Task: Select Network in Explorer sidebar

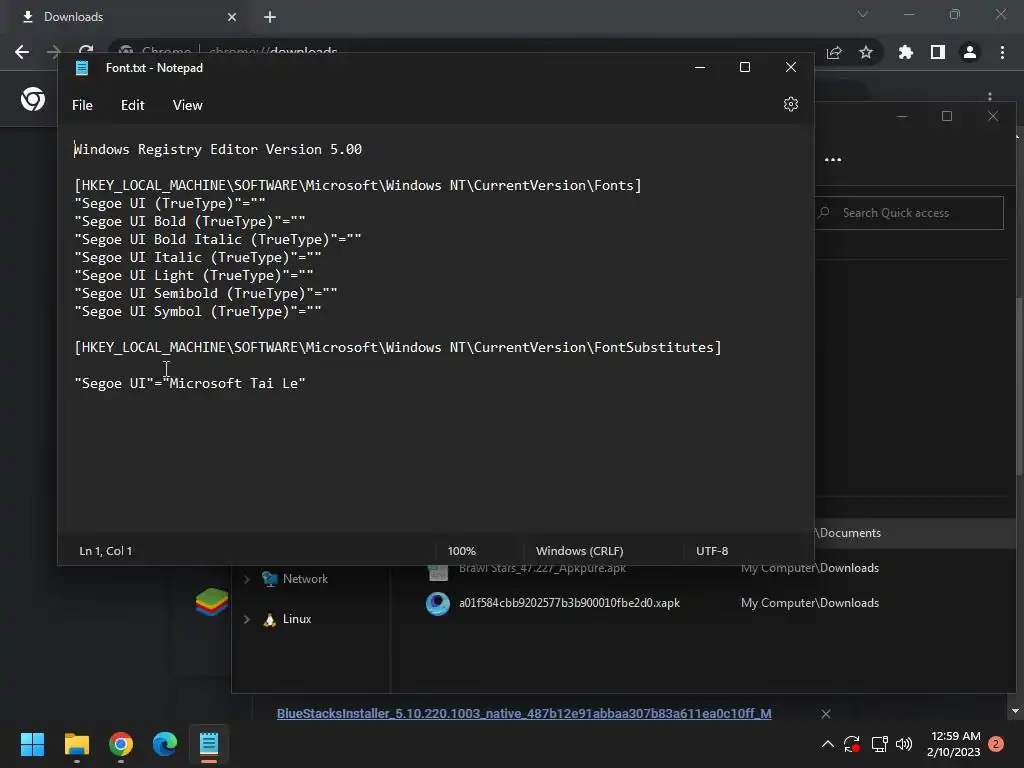Action: point(305,579)
